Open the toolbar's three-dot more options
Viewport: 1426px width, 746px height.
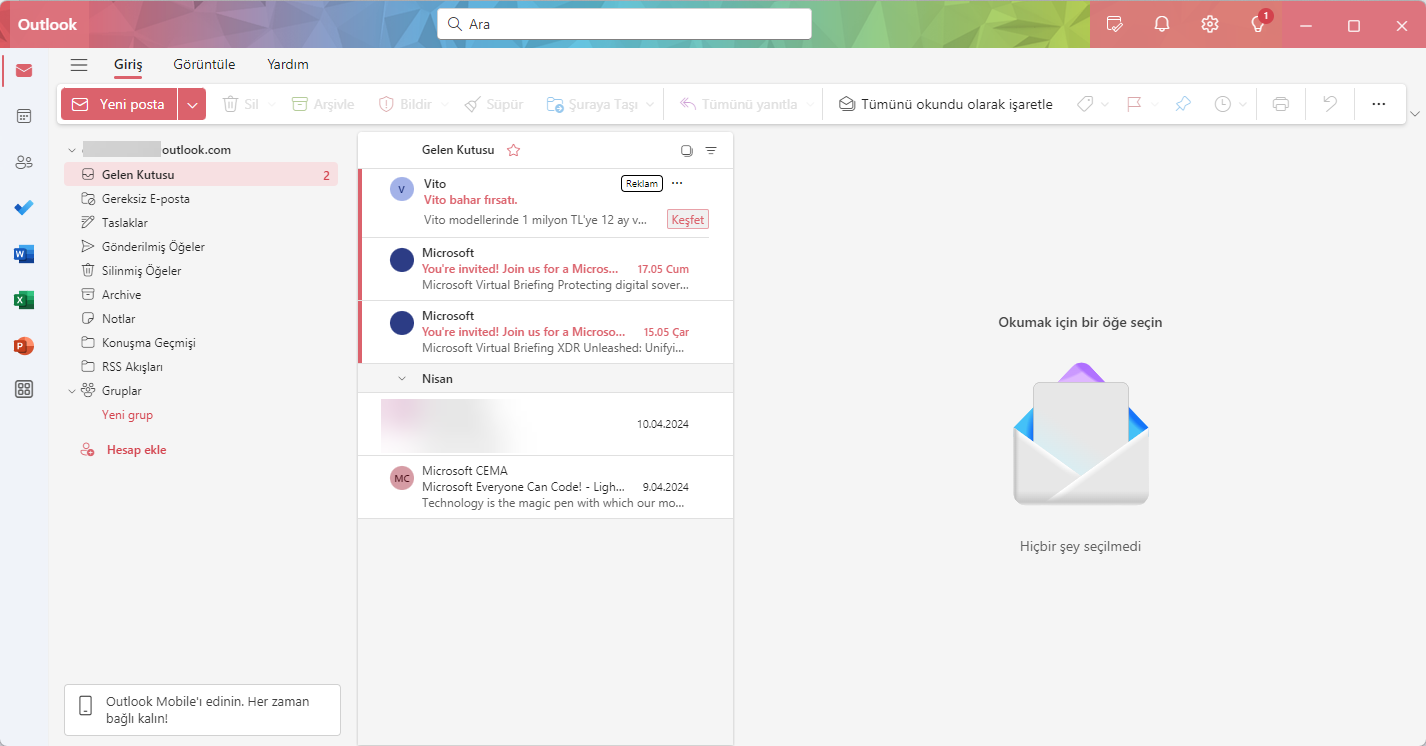coord(1379,104)
